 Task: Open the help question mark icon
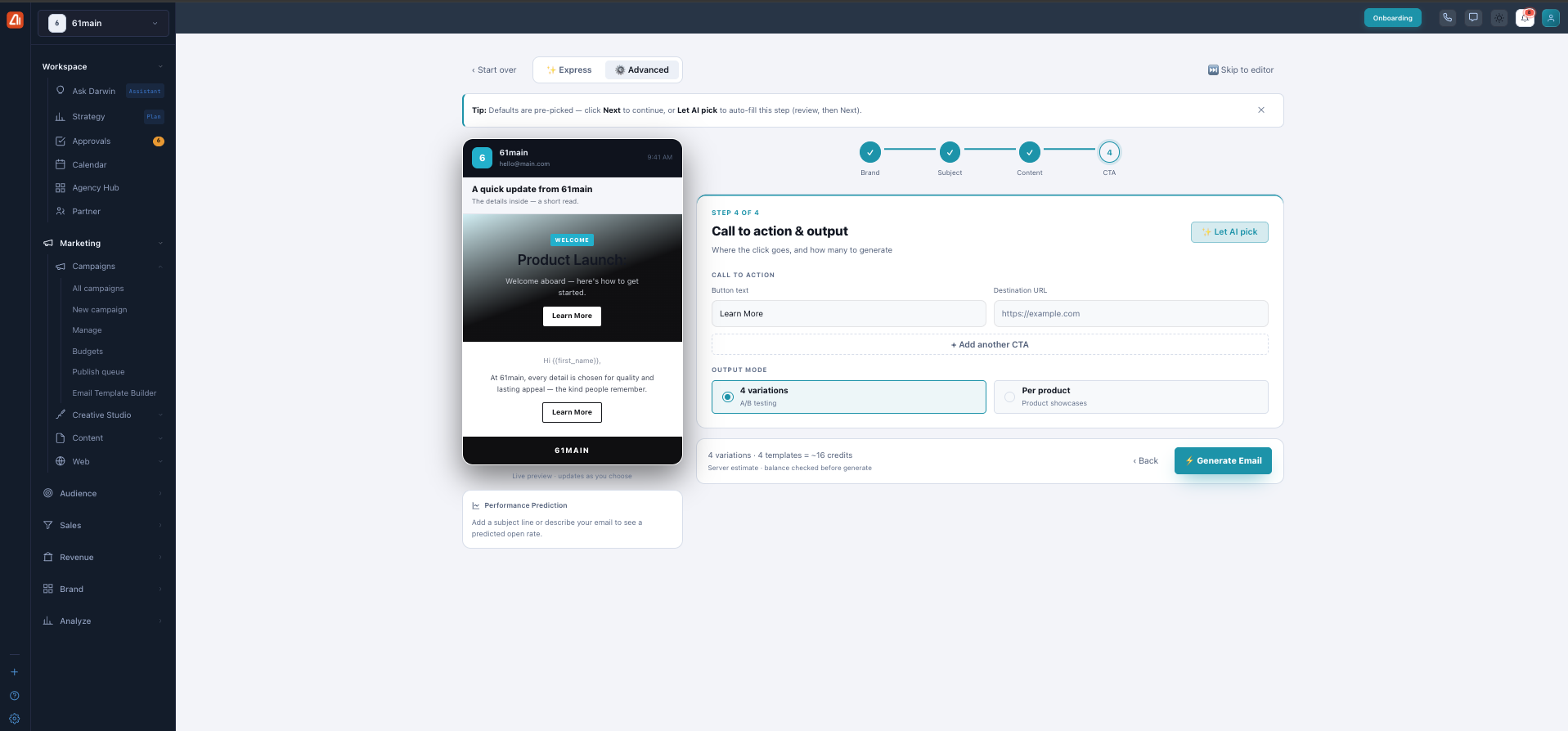(x=14, y=696)
